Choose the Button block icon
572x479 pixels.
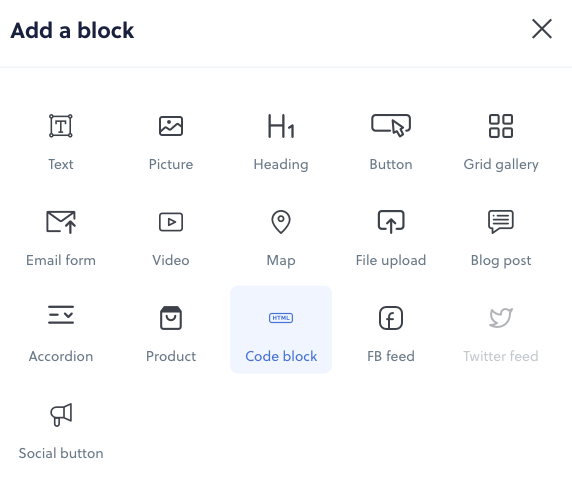point(391,125)
